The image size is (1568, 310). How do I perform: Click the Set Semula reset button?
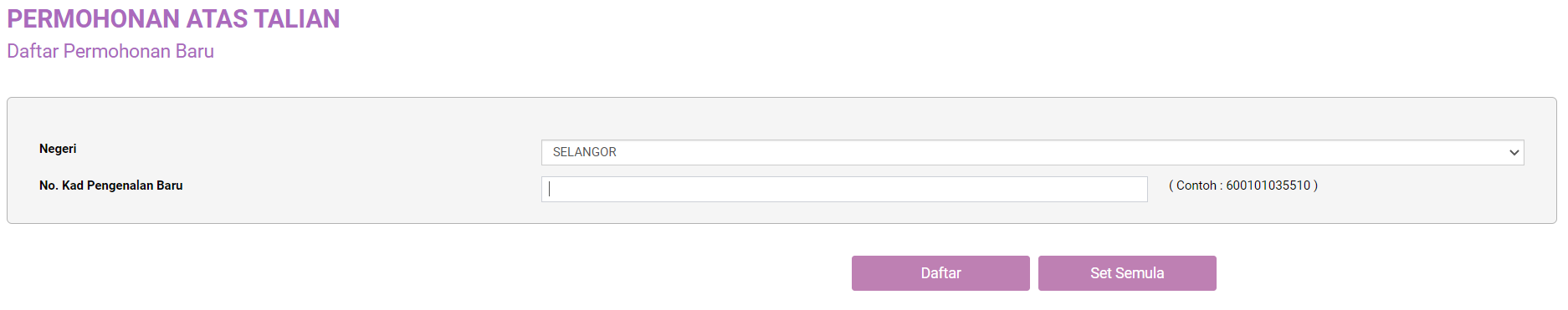(x=1127, y=273)
